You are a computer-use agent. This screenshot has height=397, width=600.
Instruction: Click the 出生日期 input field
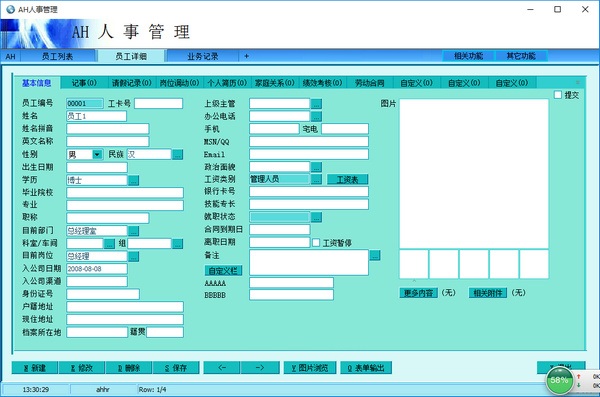[x=97, y=167]
